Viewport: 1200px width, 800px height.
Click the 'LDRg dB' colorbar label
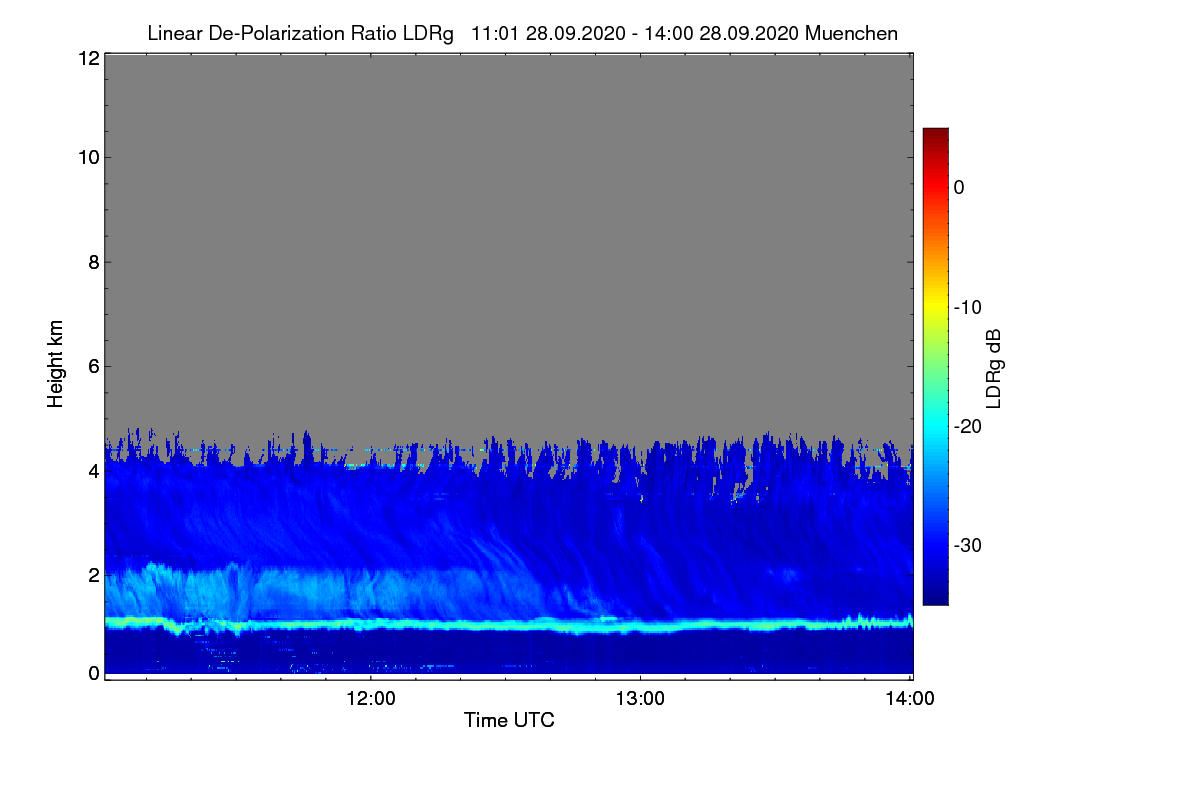(x=994, y=369)
